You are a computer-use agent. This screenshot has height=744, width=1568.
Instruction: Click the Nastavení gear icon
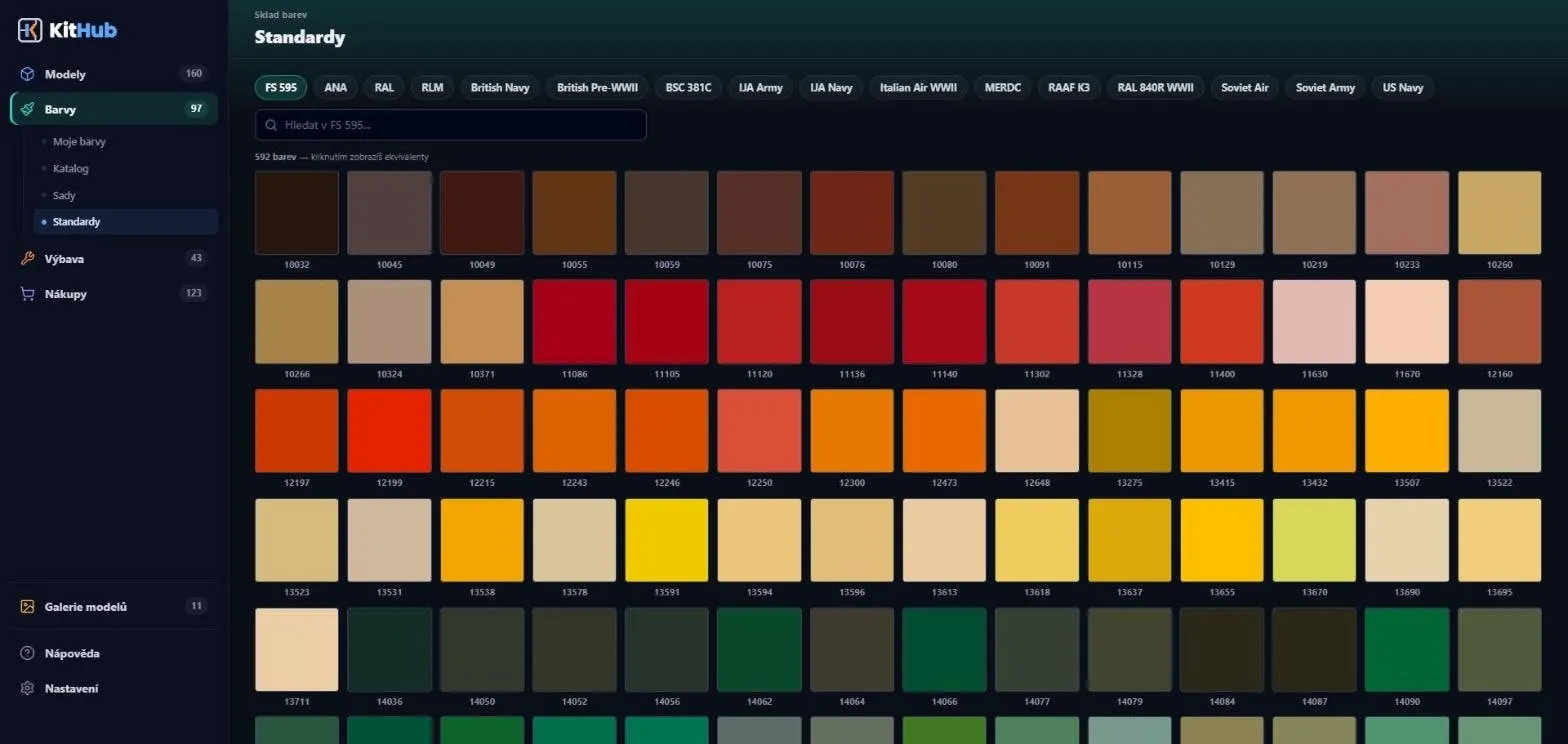click(x=27, y=689)
